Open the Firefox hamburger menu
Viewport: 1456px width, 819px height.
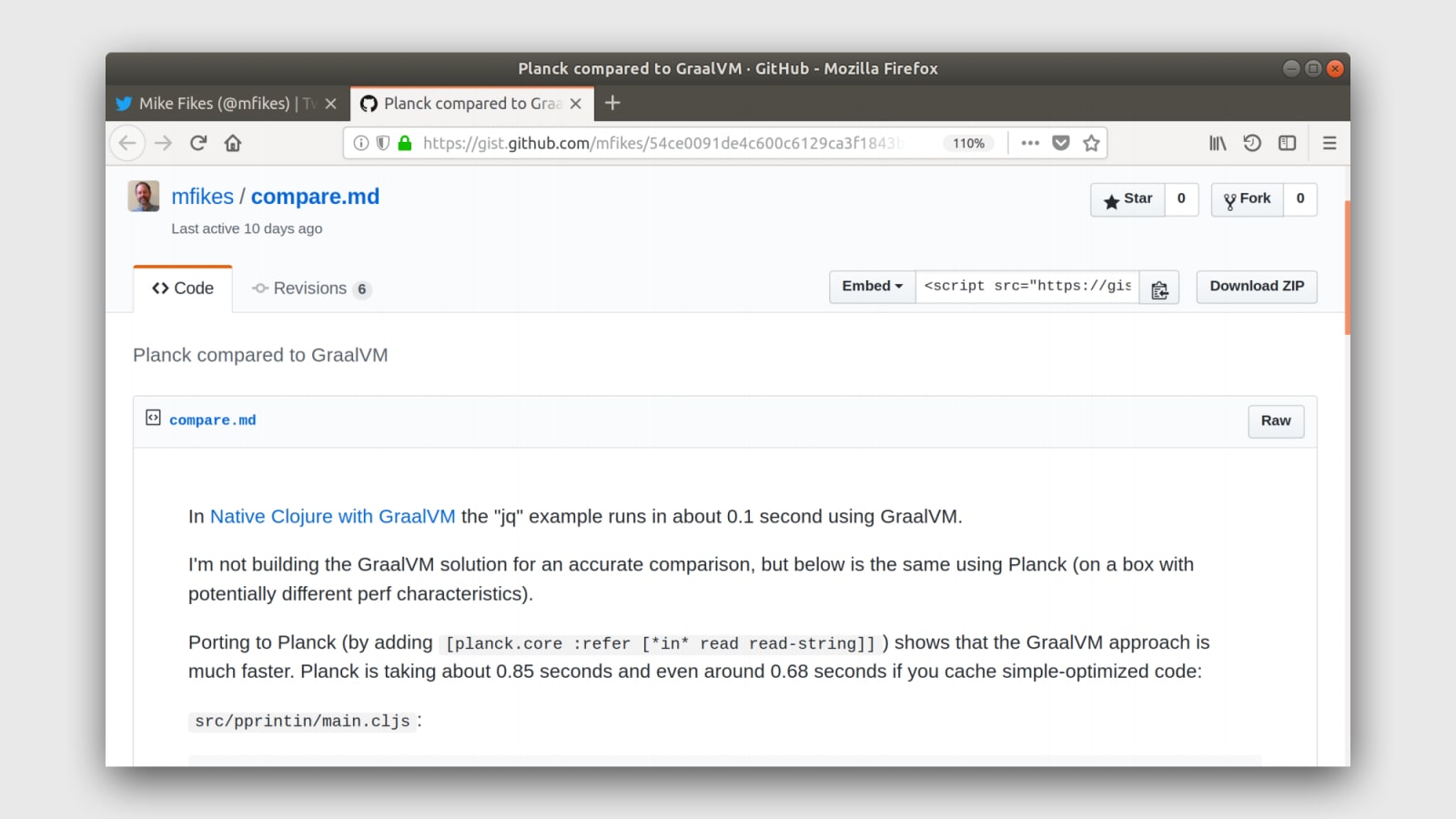[x=1330, y=143]
